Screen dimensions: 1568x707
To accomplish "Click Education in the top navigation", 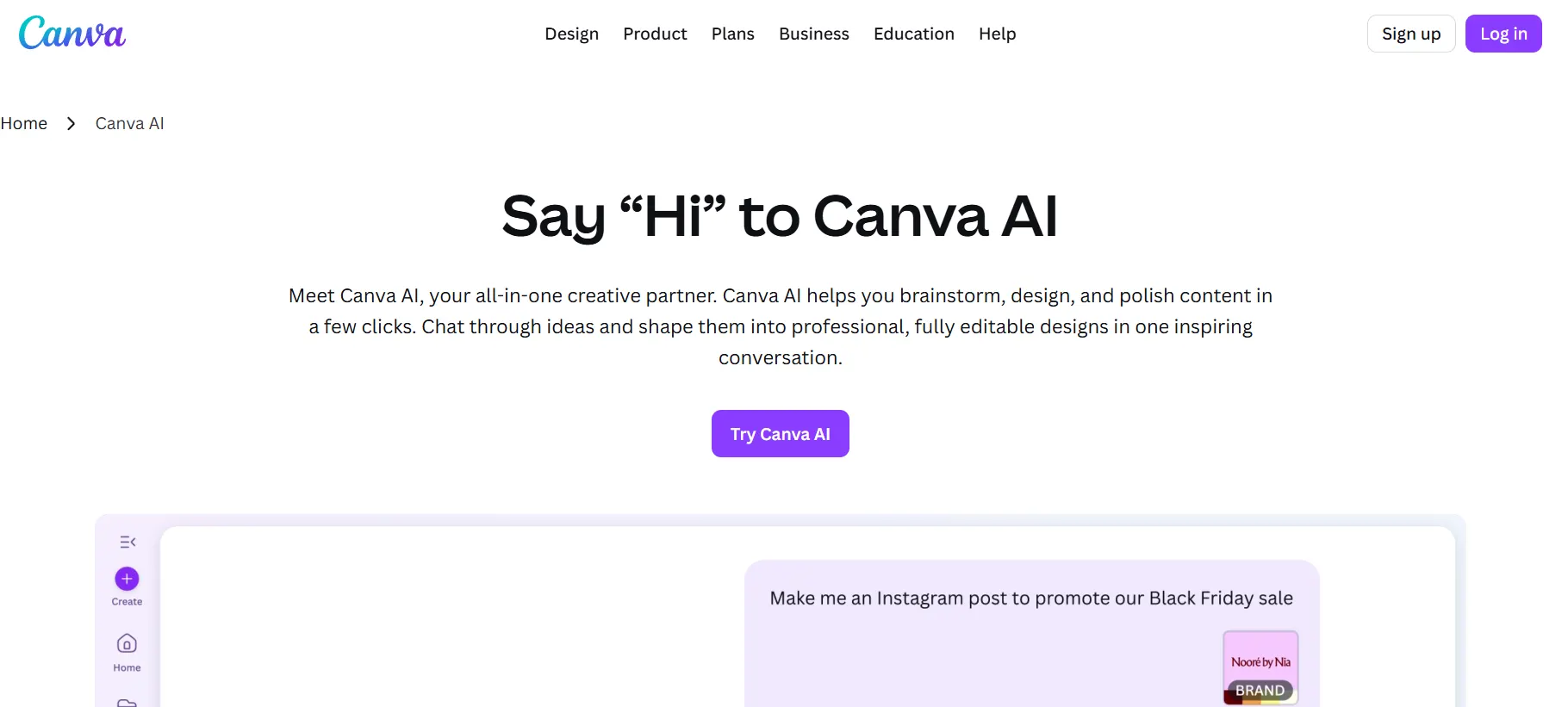I will click(913, 34).
